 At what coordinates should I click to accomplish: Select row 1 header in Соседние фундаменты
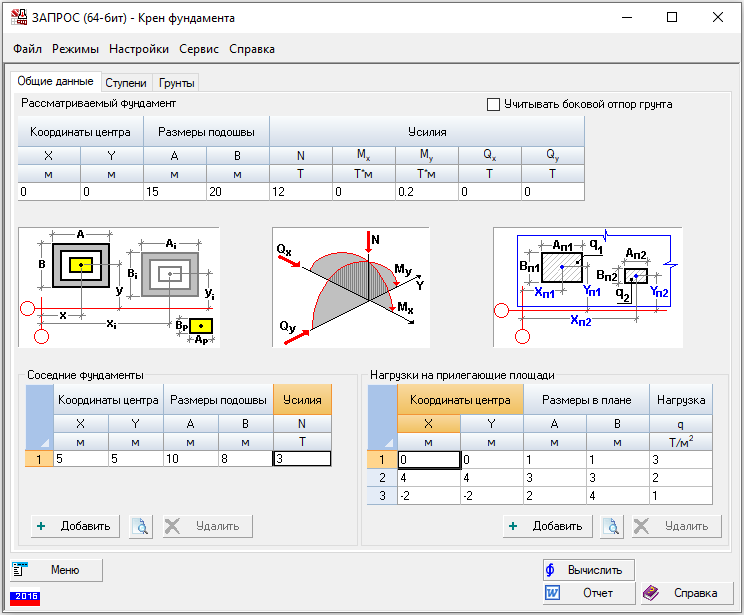tap(39, 459)
